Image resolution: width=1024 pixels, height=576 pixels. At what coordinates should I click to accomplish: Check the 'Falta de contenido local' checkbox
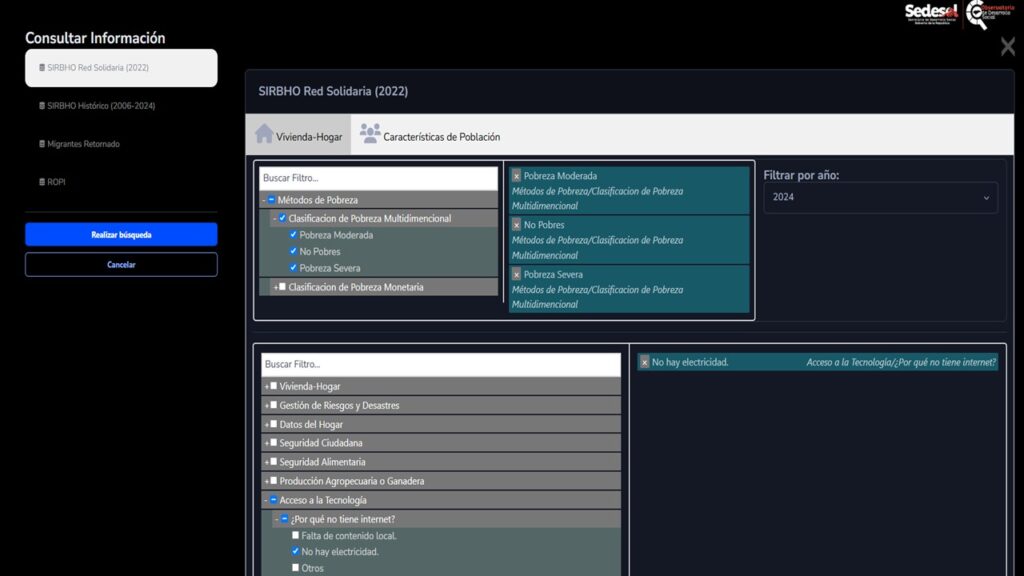295,536
